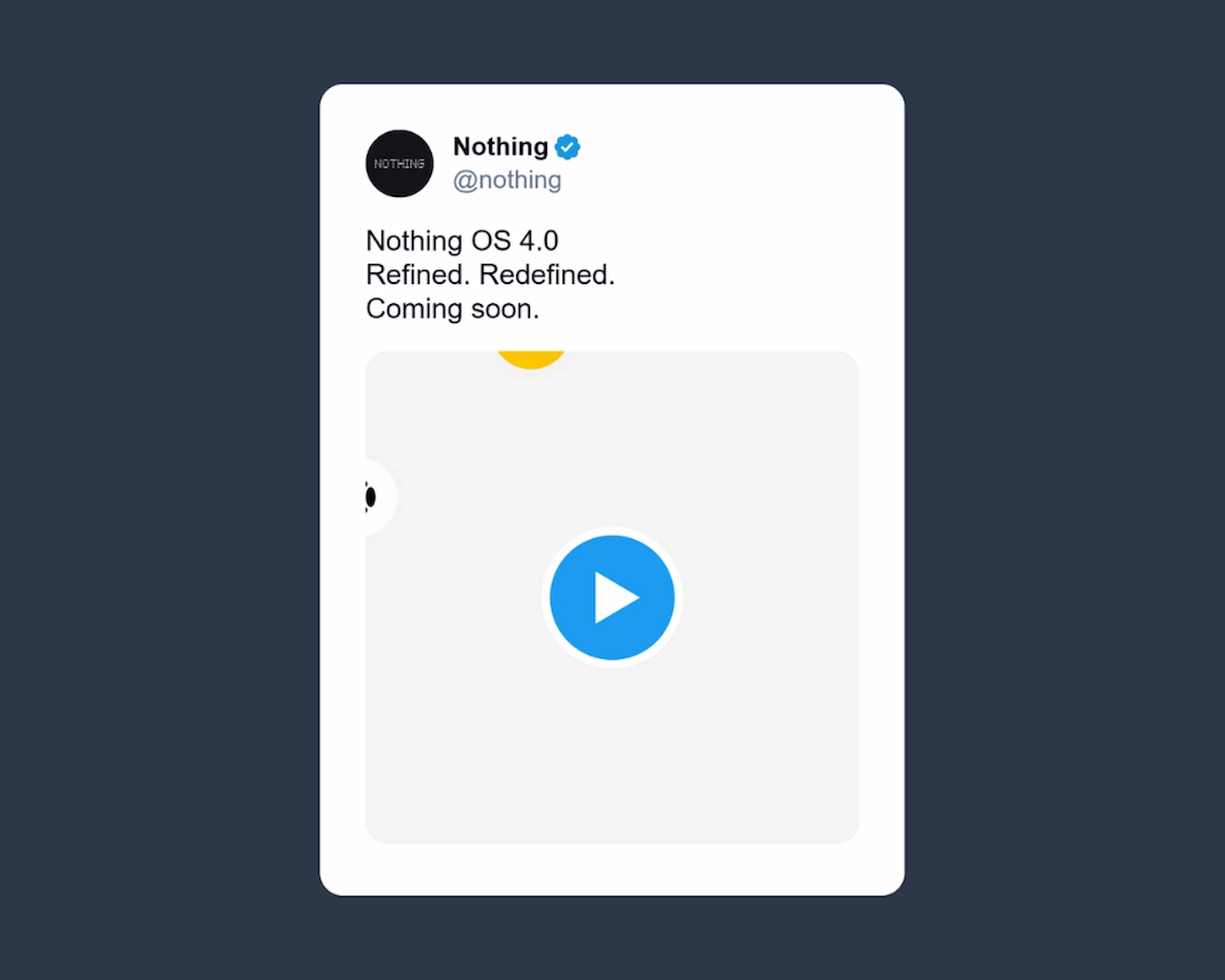Image resolution: width=1225 pixels, height=980 pixels.
Task: Click the dark background right of the card
Action: pyautogui.click(x=1064, y=490)
